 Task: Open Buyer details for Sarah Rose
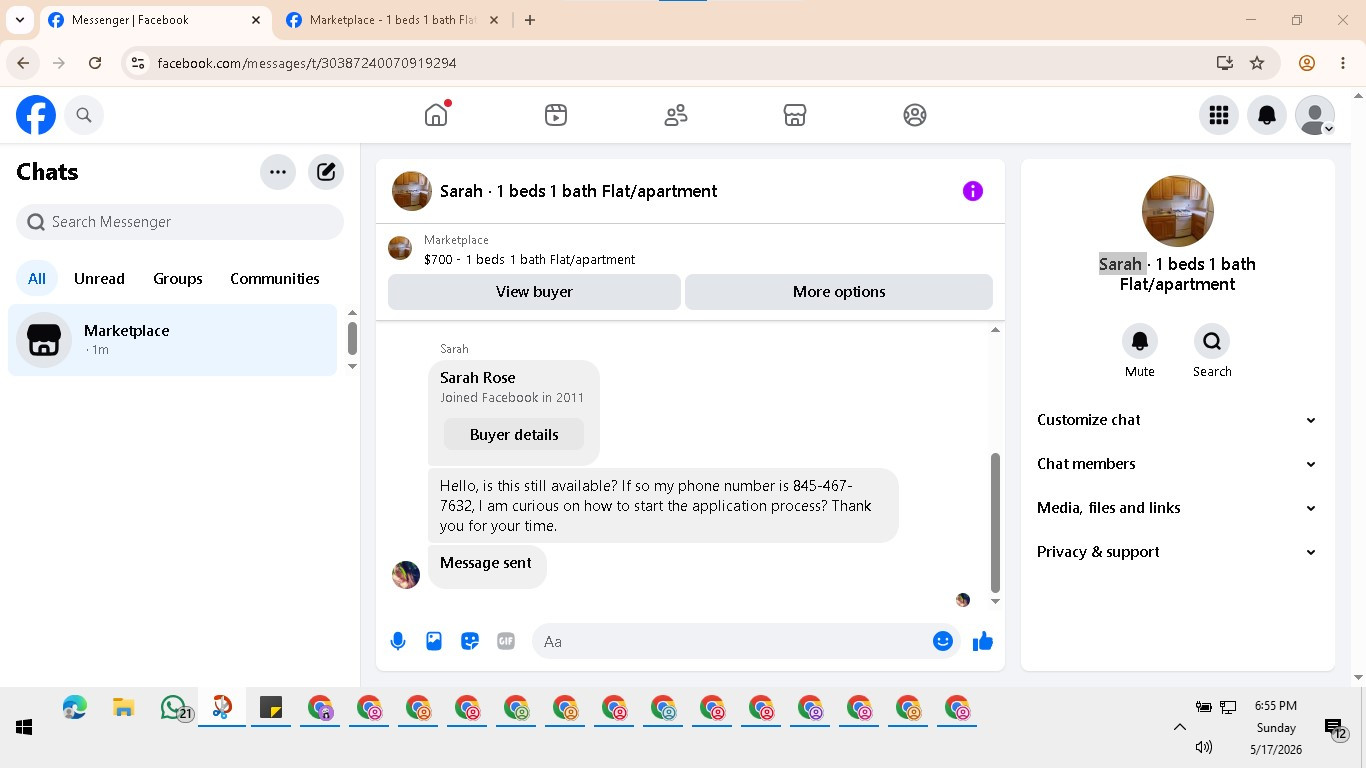pyautogui.click(x=514, y=435)
